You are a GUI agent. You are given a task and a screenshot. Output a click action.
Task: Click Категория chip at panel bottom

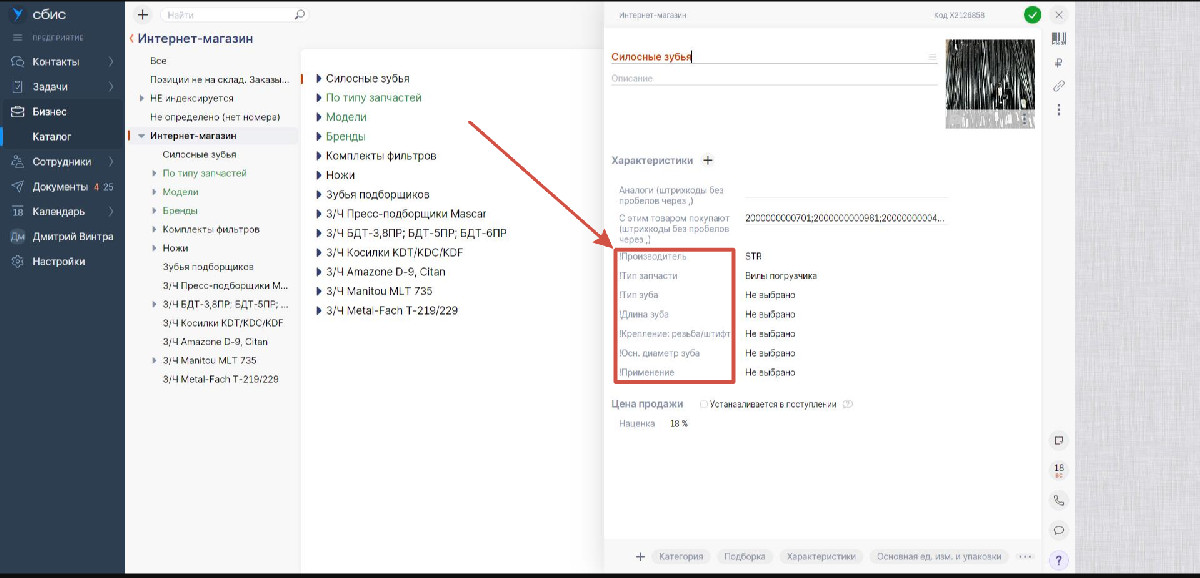[x=680, y=556]
